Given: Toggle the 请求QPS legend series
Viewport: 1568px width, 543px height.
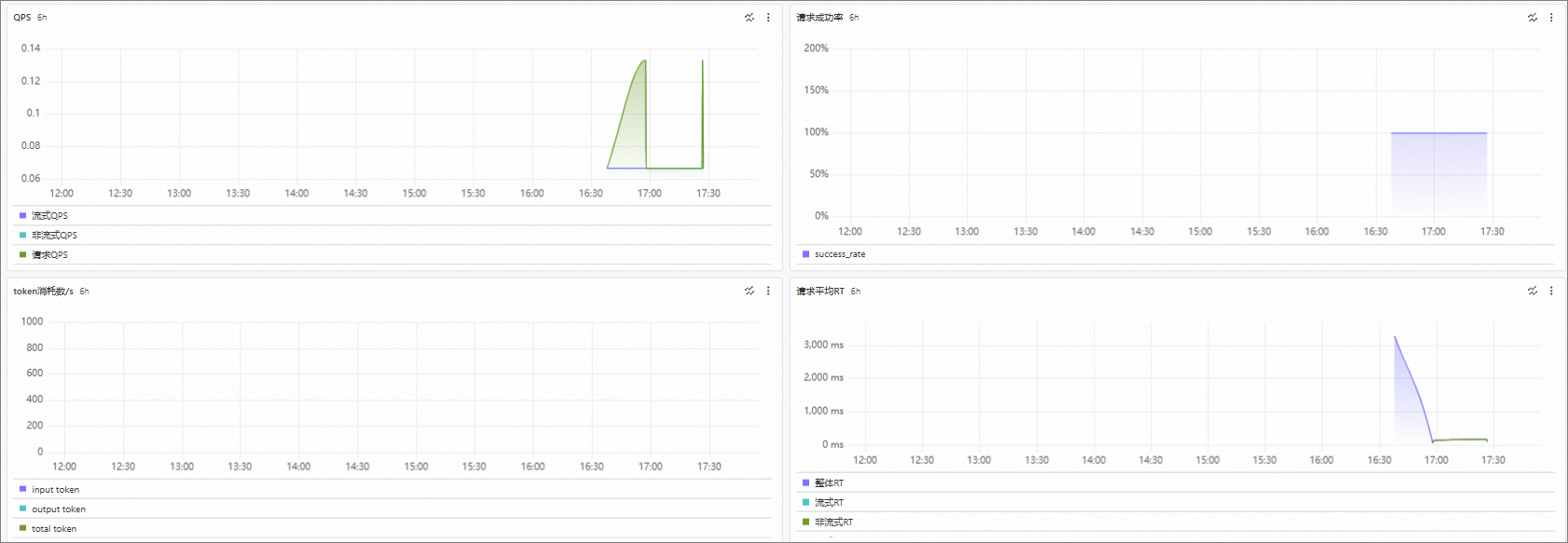Looking at the screenshot, I should coord(44,254).
